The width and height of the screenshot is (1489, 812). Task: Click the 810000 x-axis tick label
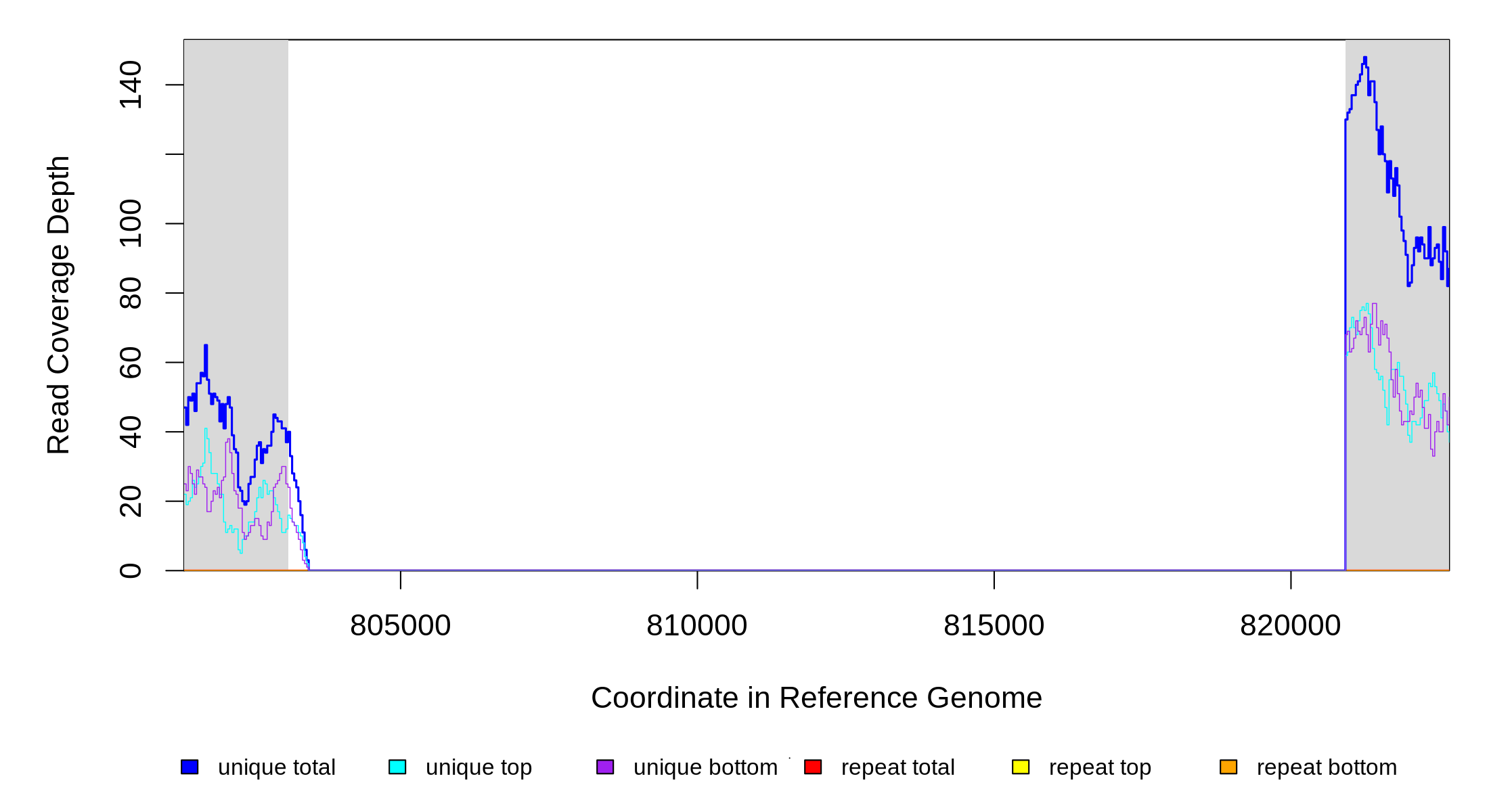coord(696,625)
